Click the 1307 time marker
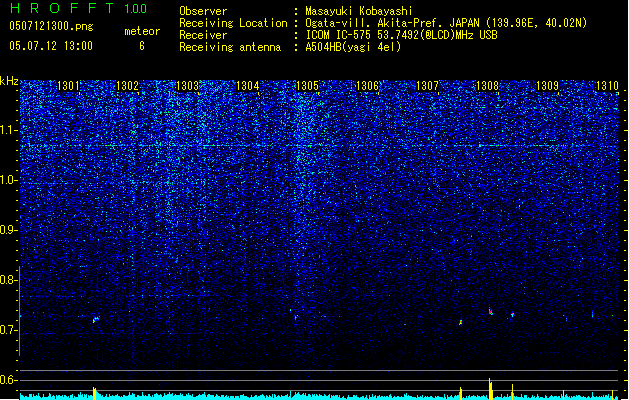This screenshot has height=400, width=629. tap(428, 86)
